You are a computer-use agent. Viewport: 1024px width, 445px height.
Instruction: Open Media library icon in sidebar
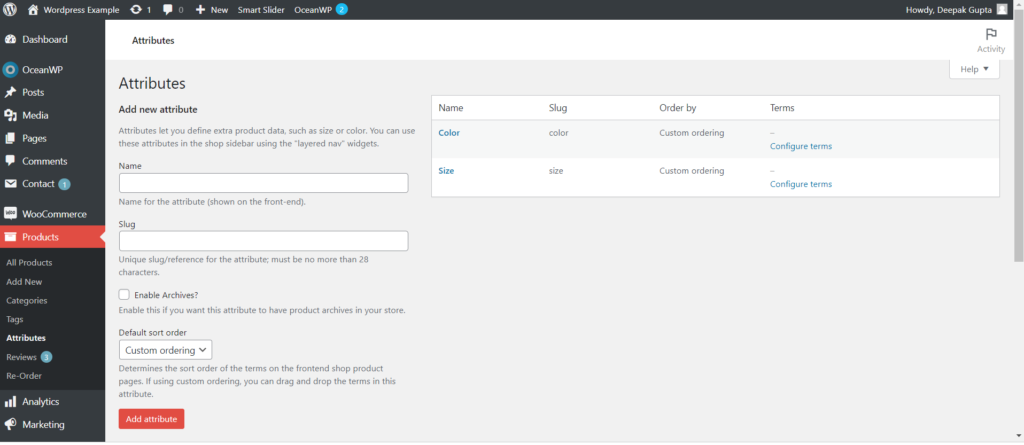pos(10,115)
